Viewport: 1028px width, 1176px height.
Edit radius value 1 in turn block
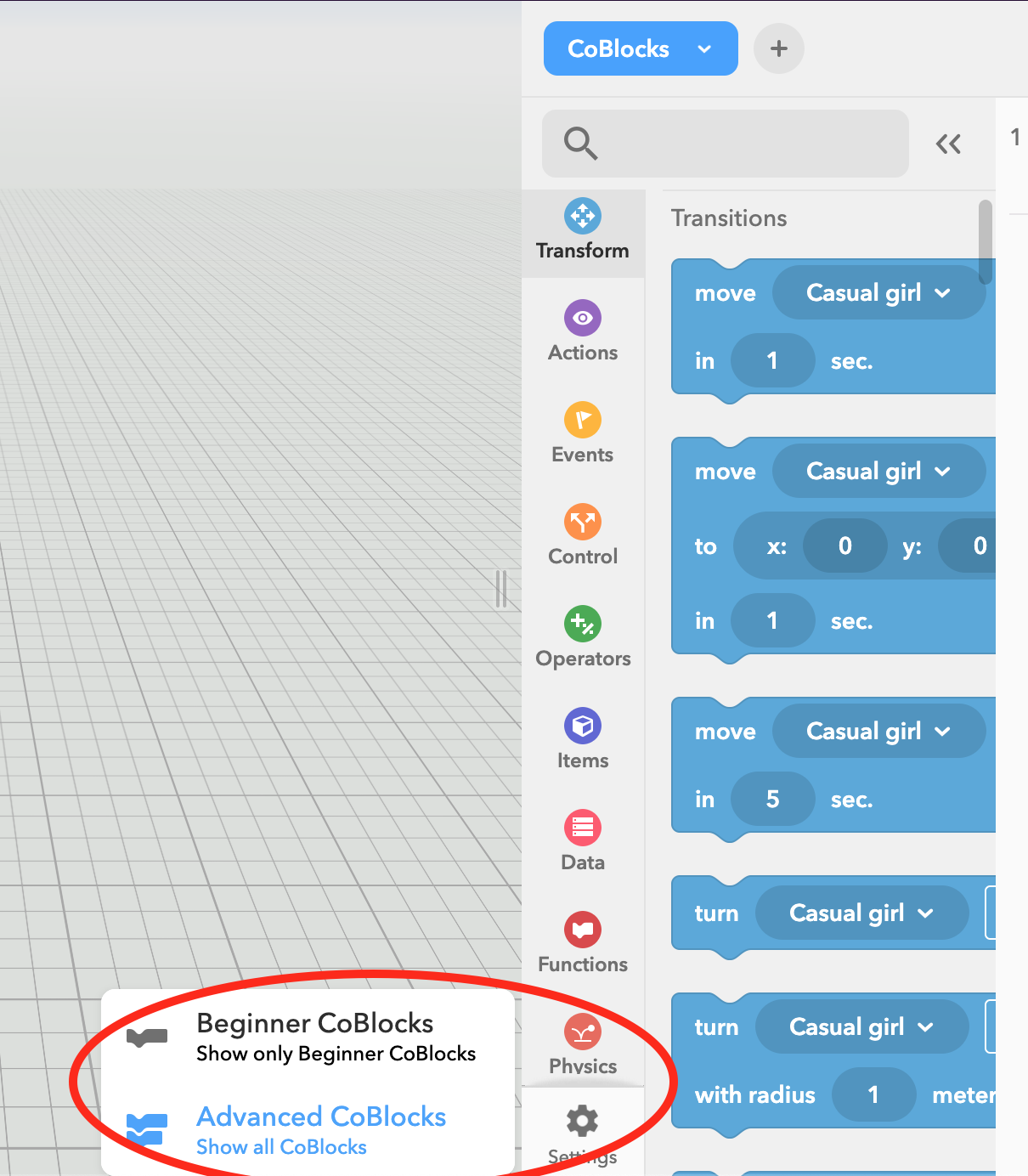[x=873, y=1095]
